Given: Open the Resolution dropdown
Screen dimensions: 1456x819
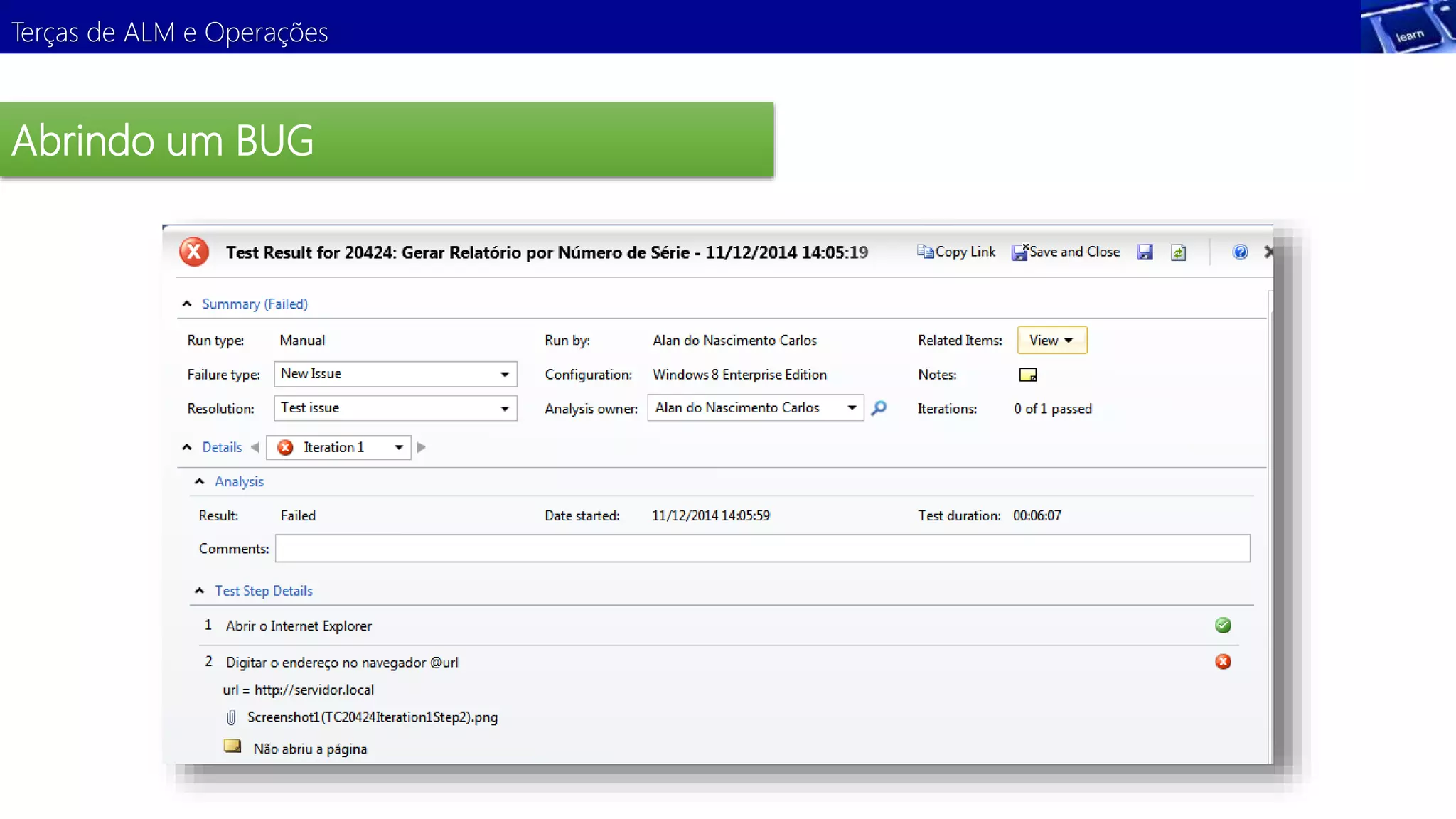Looking at the screenshot, I should [504, 408].
